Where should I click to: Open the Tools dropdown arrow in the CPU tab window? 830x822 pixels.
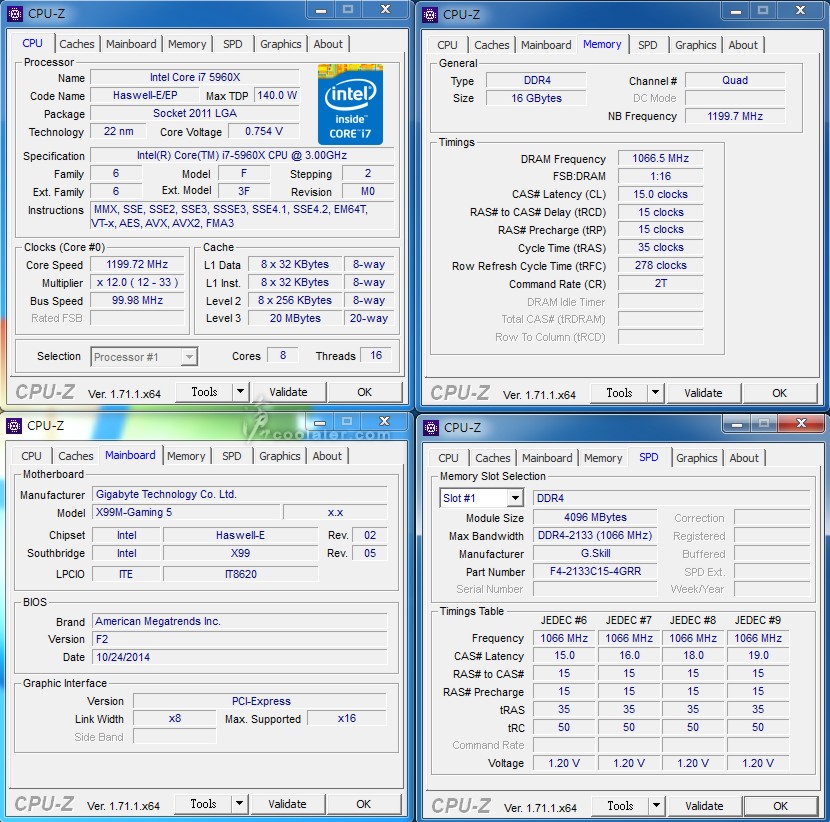point(240,392)
